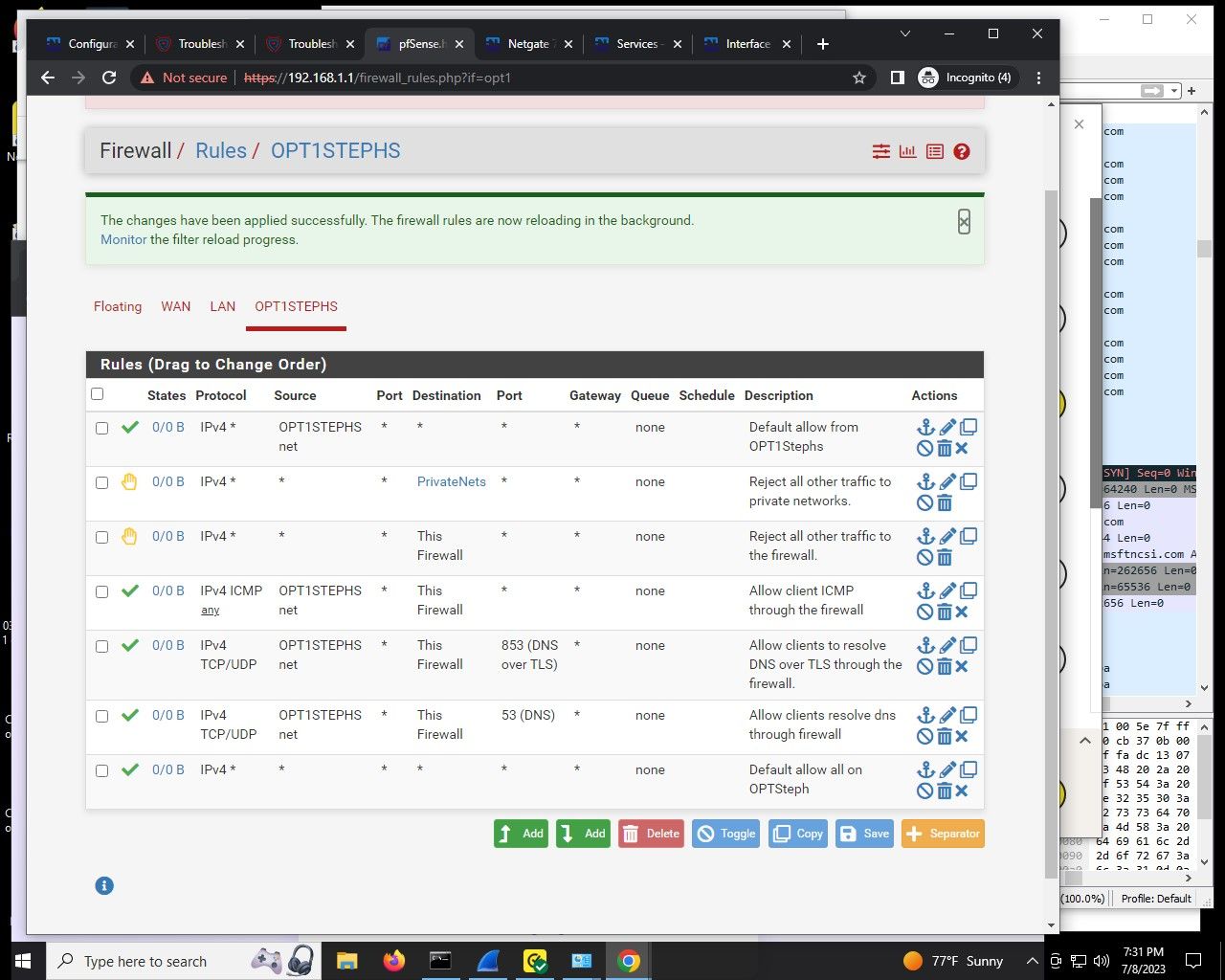Open the PrivateNets alias link
This screenshot has width=1225, height=980.
pos(452,481)
